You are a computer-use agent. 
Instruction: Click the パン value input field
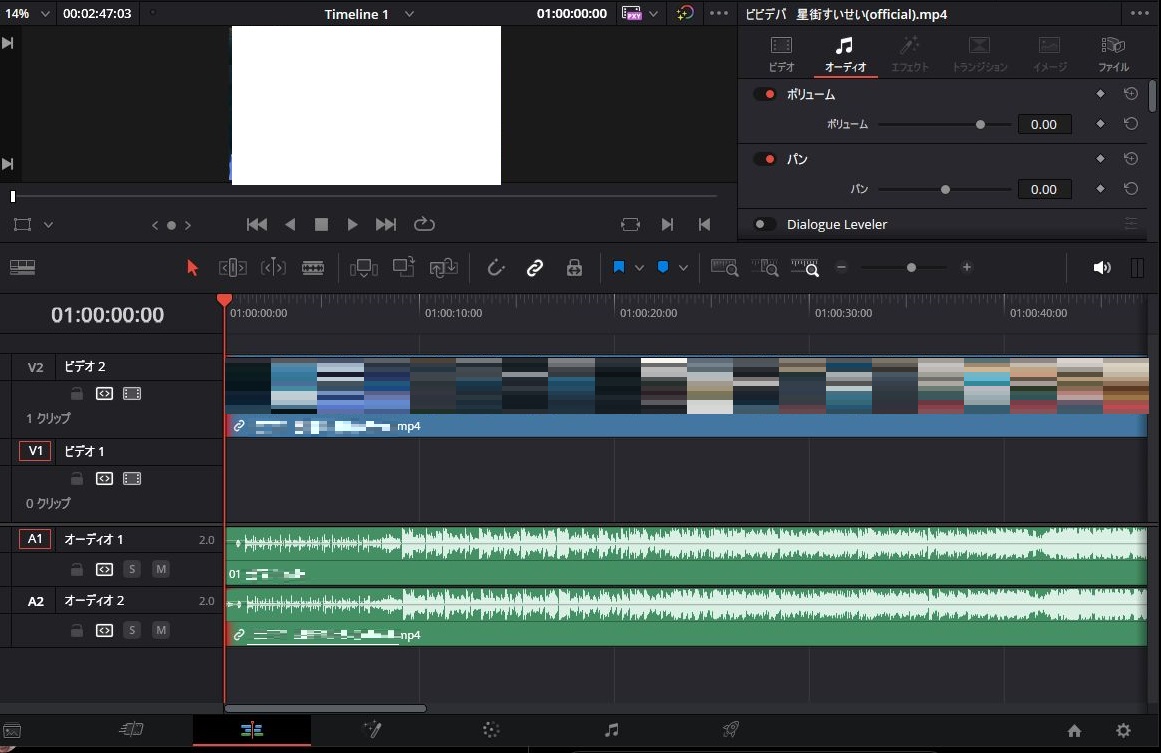point(1044,189)
